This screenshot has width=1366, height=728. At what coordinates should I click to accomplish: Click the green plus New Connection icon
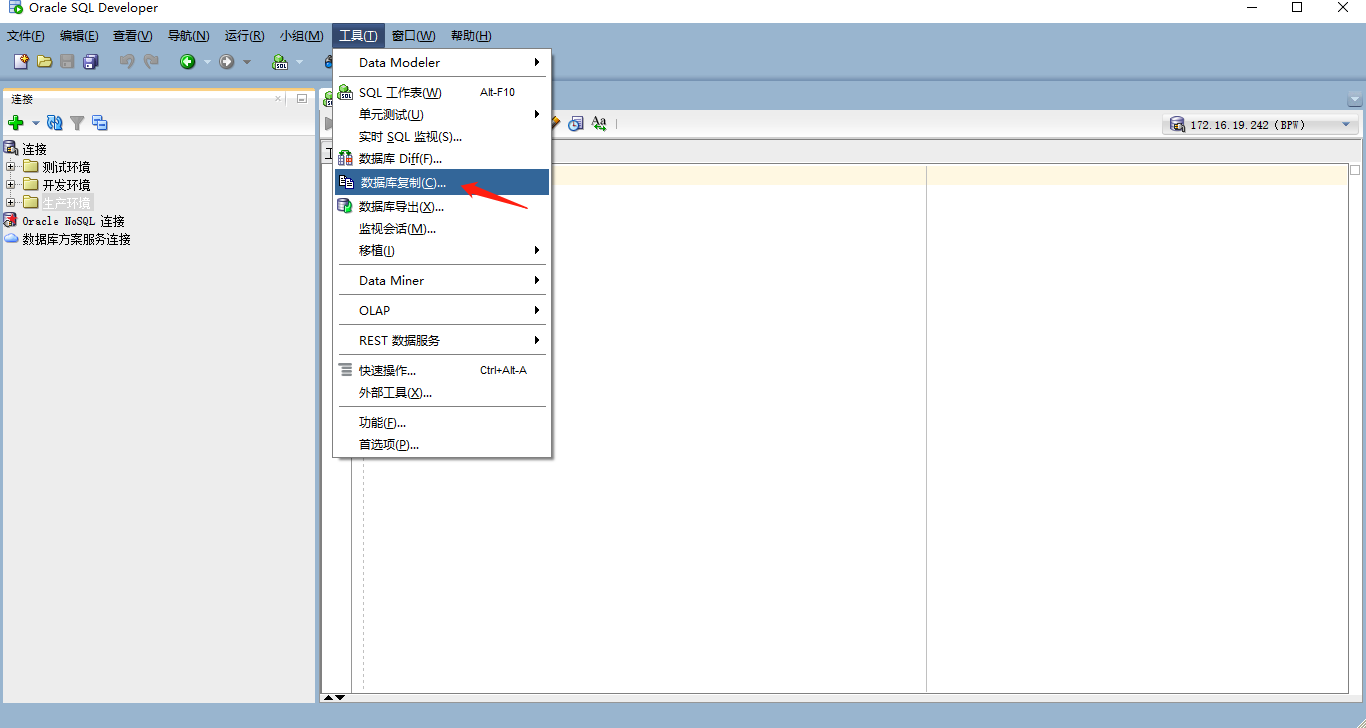[15, 123]
